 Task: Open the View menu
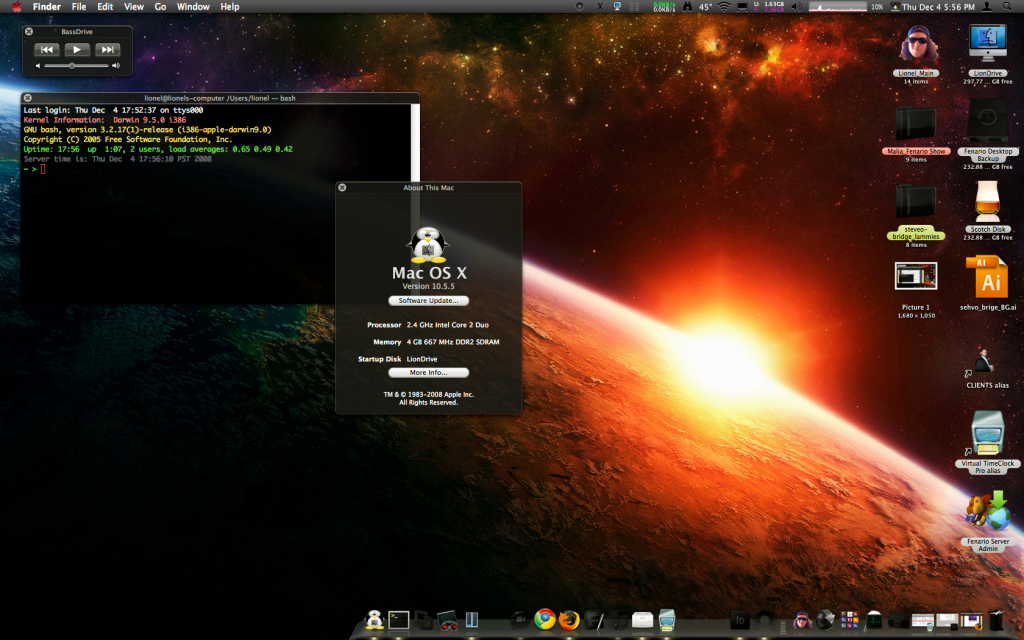134,7
